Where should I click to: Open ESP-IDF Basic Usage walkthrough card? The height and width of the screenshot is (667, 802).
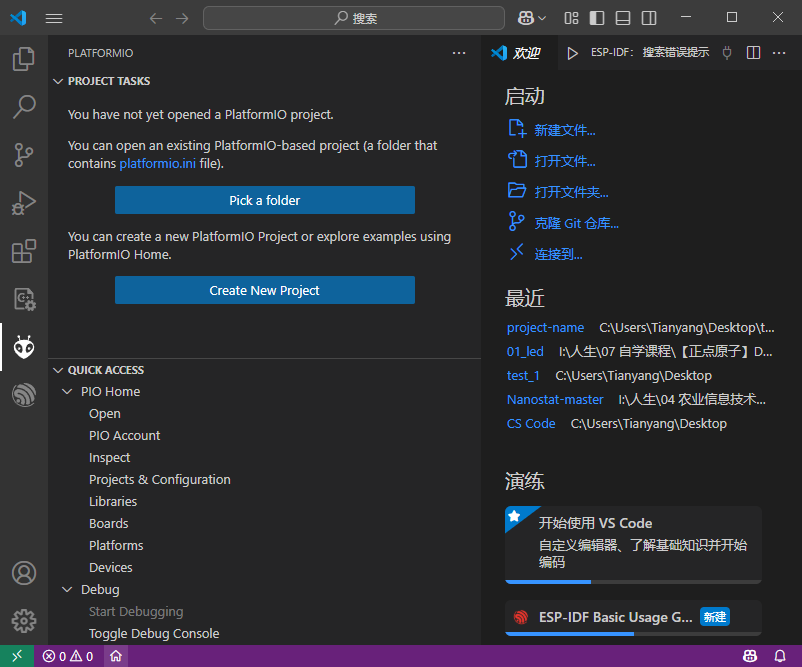click(633, 618)
